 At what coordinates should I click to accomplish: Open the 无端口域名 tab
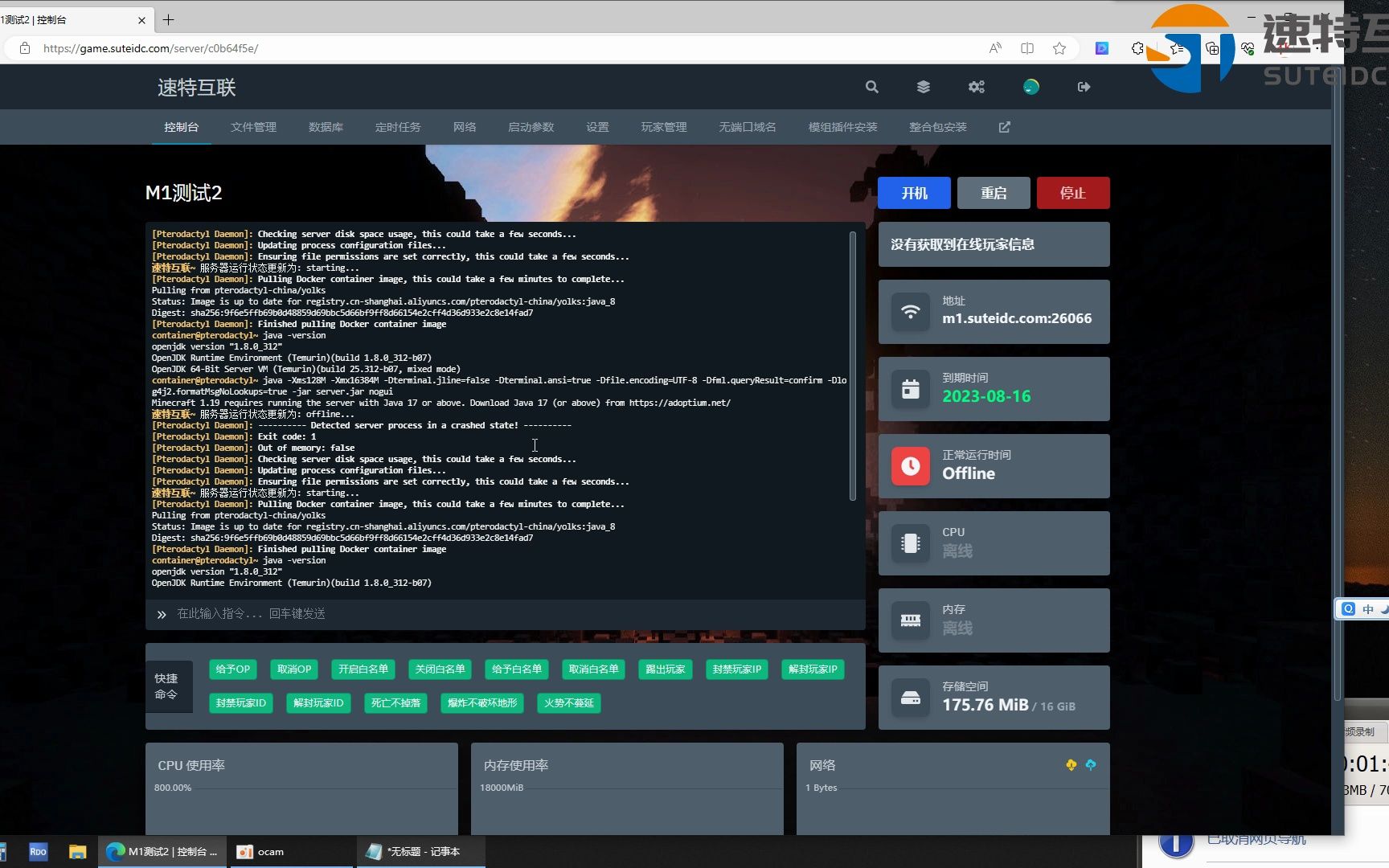[748, 127]
